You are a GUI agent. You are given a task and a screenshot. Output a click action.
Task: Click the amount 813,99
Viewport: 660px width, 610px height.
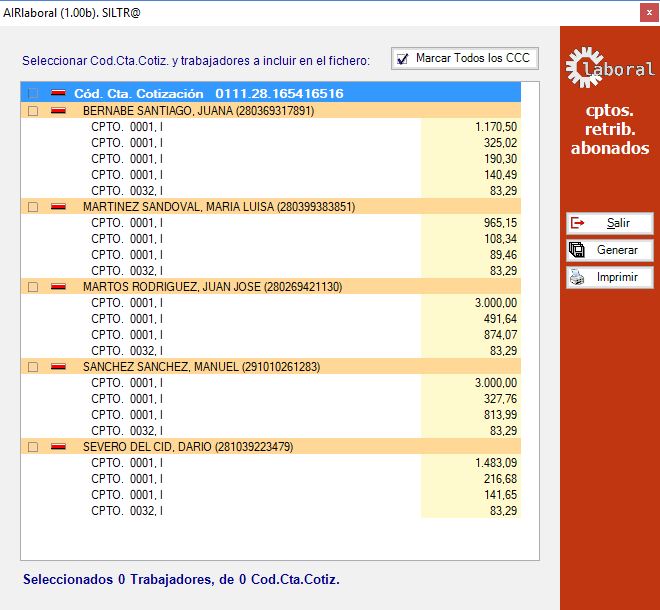500,415
